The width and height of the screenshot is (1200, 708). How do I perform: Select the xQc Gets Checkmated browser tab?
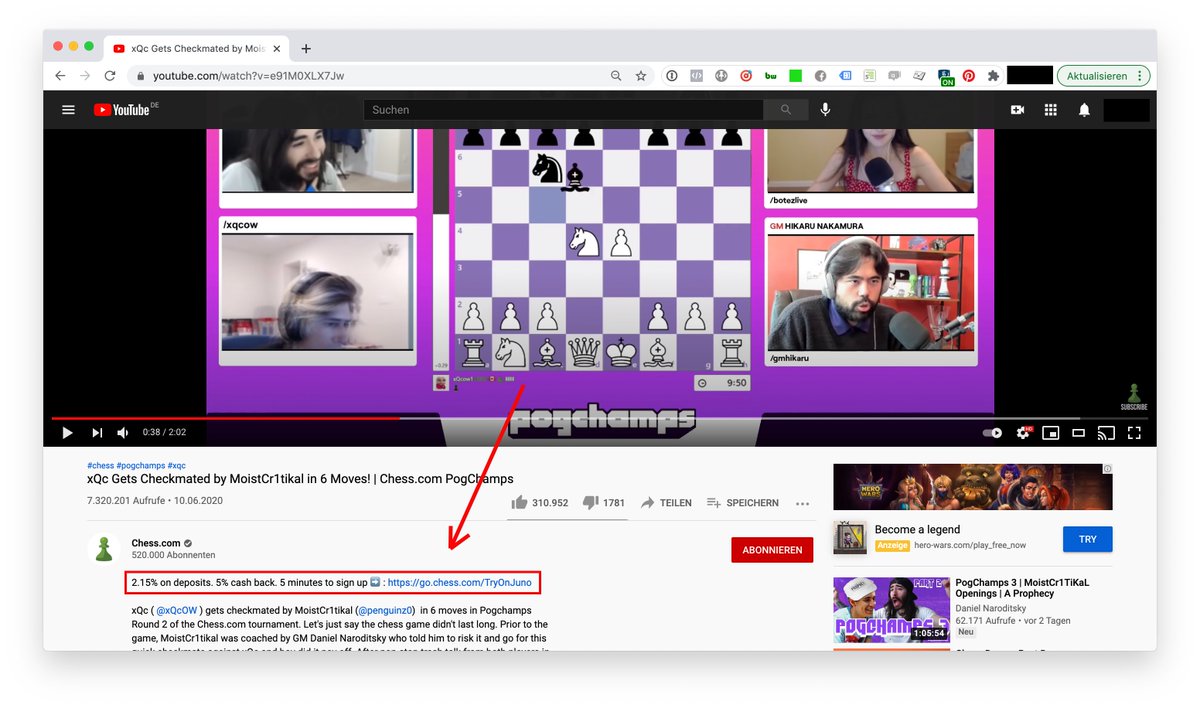(197, 48)
